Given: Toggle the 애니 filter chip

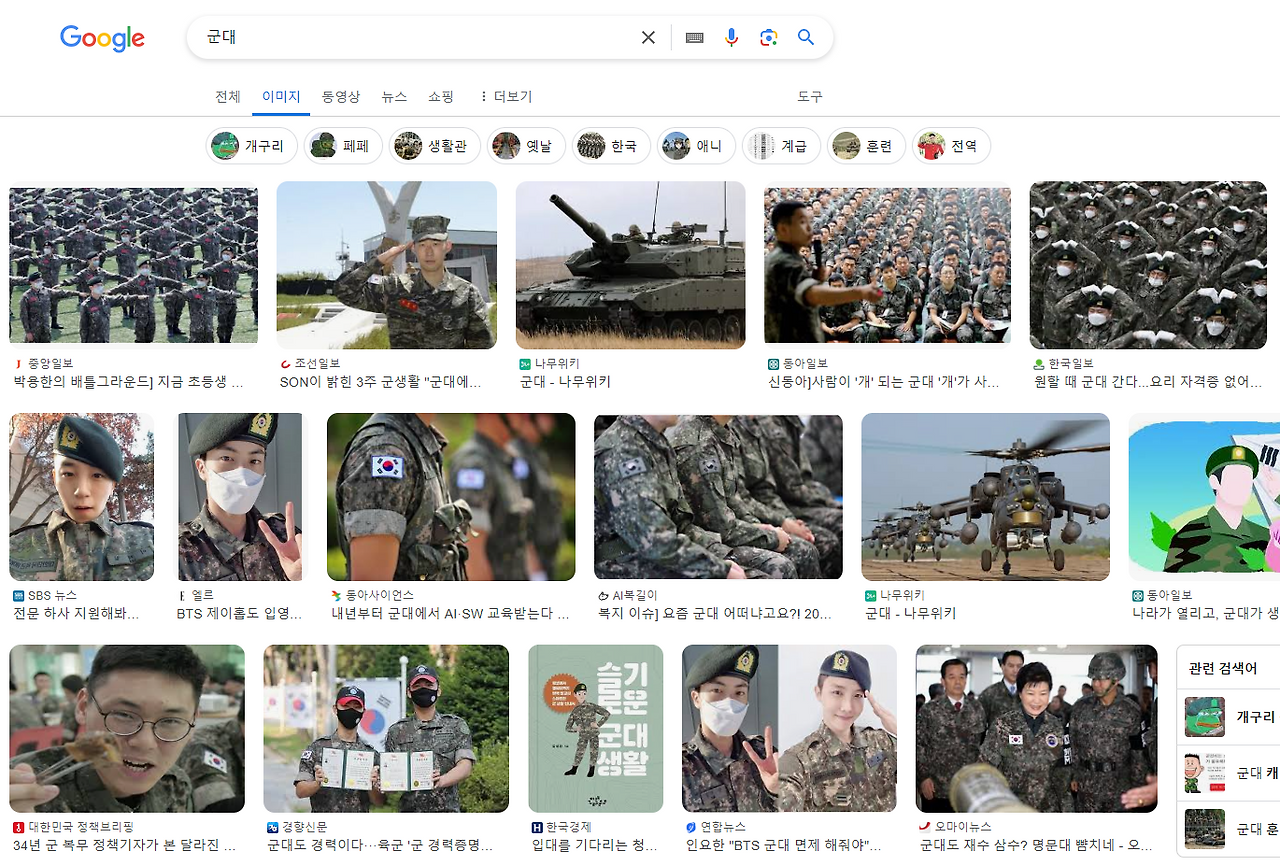Looking at the screenshot, I should click(x=696, y=145).
